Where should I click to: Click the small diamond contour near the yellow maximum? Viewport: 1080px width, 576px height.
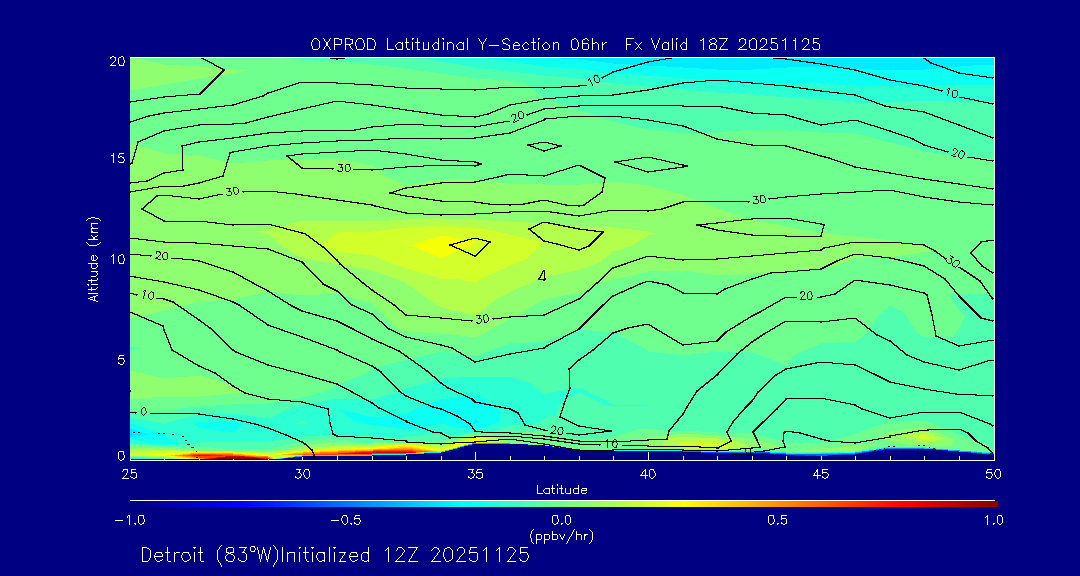tap(470, 246)
